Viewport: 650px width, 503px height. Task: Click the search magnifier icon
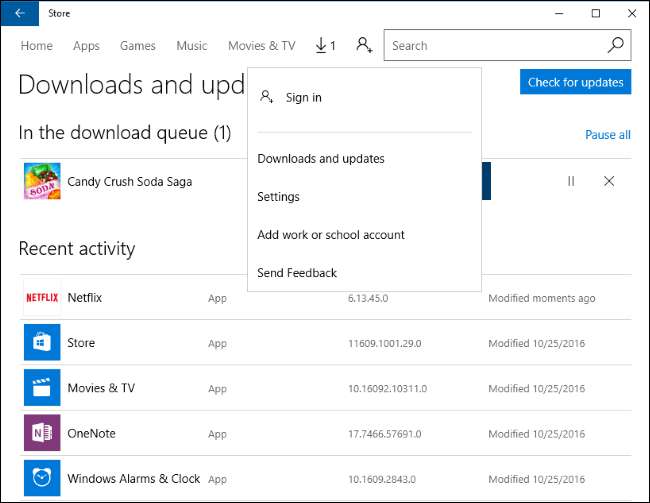[616, 46]
